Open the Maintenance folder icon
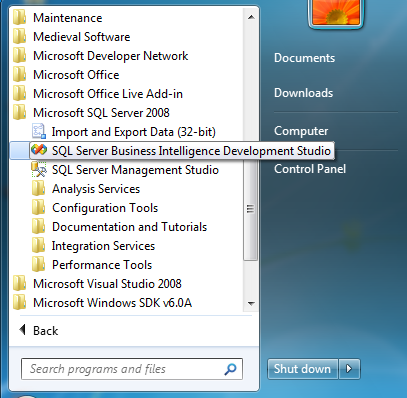 click(19, 18)
